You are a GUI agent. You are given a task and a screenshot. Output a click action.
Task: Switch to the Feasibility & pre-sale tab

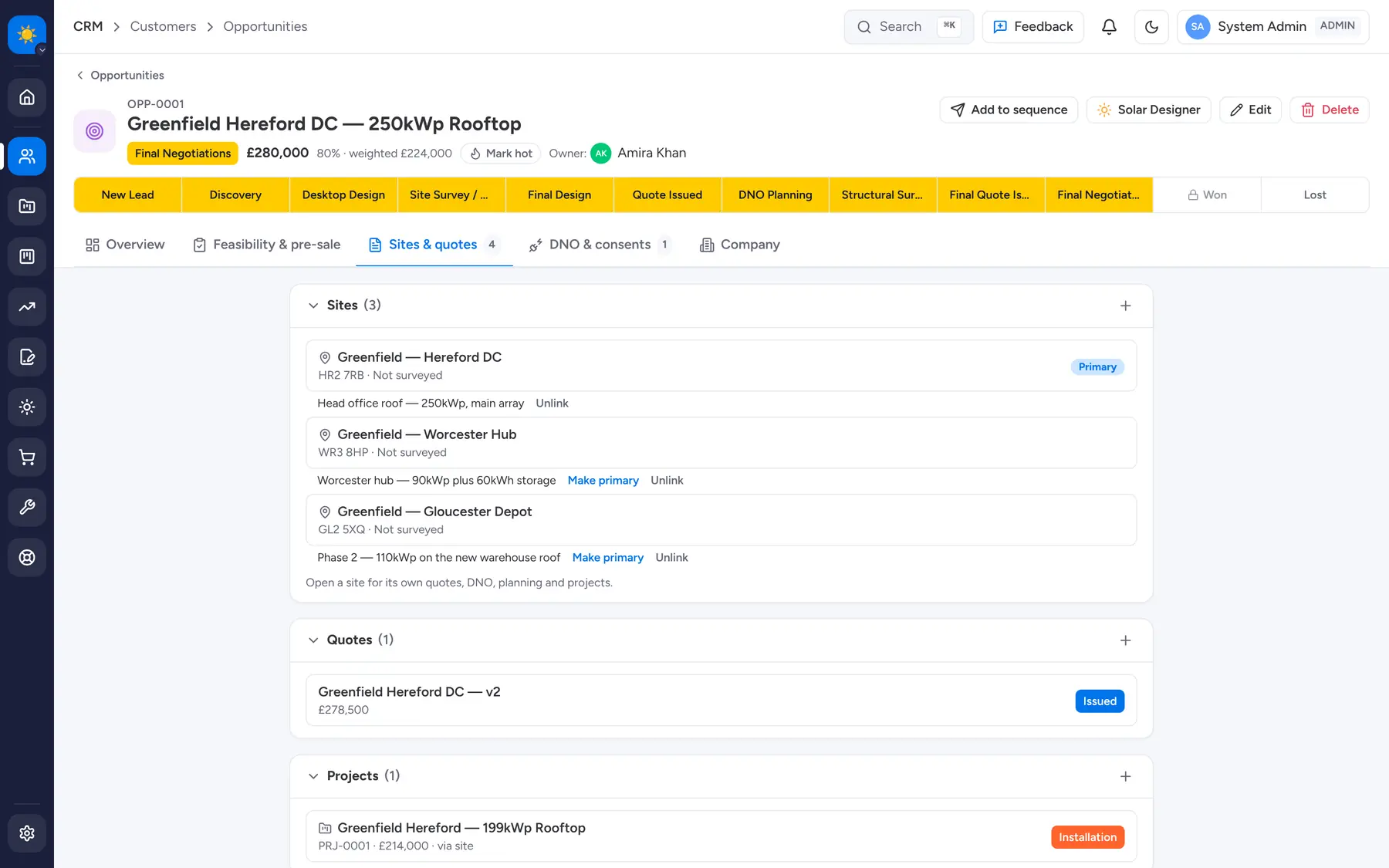pyautogui.click(x=266, y=245)
